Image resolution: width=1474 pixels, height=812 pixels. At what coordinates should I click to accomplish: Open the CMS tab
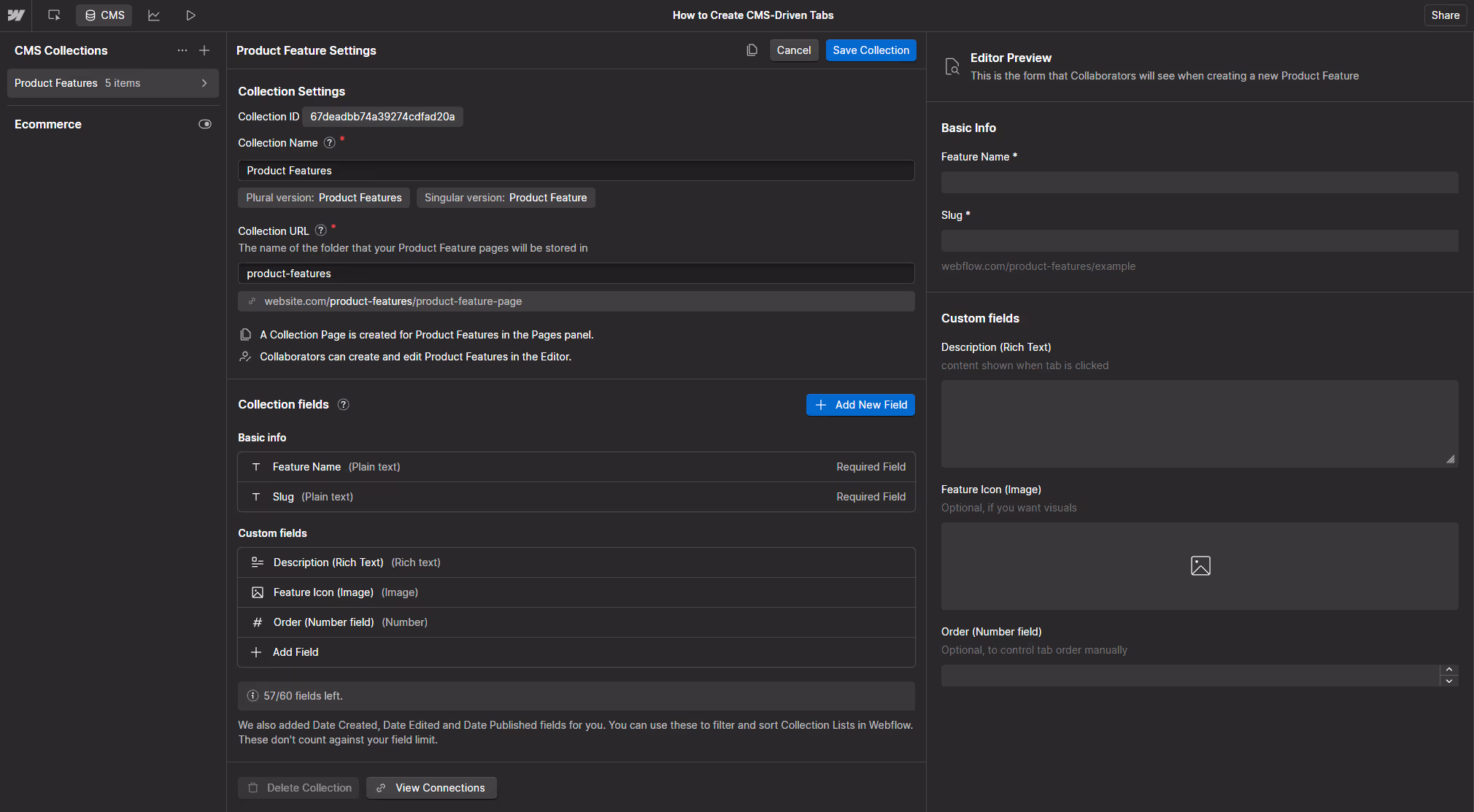pyautogui.click(x=104, y=15)
